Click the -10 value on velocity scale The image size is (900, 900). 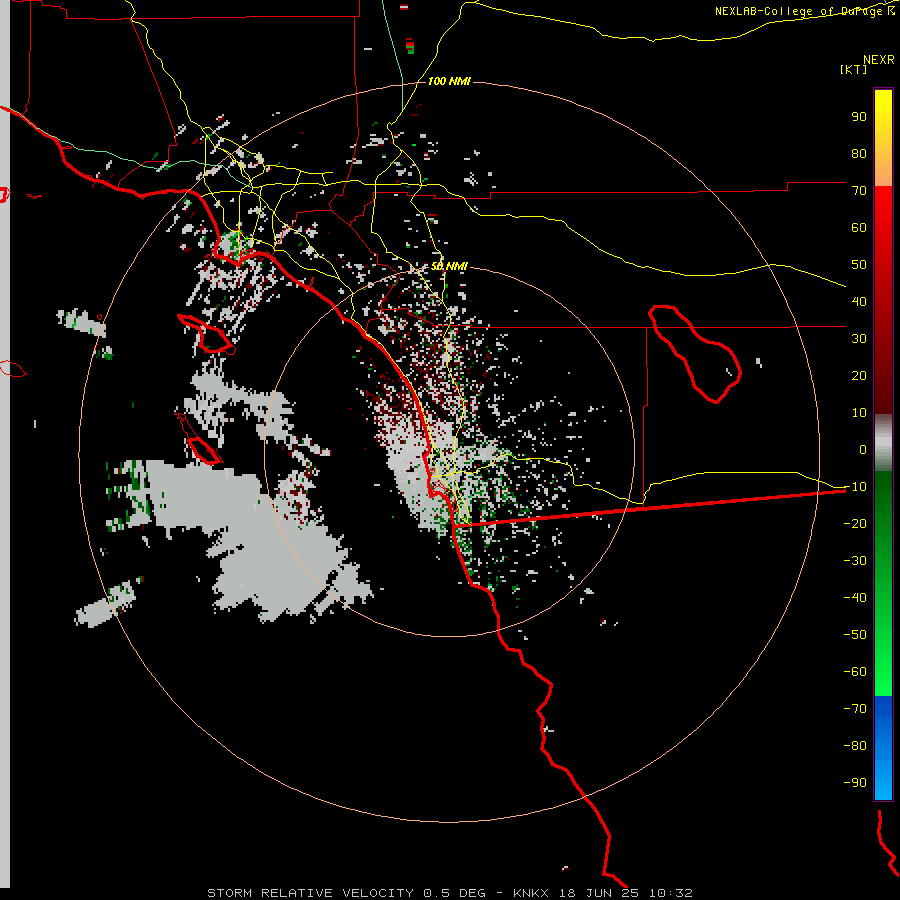(x=855, y=487)
